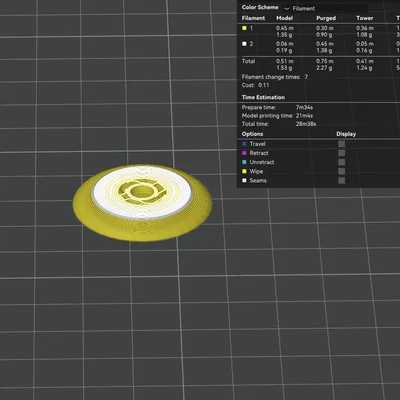The image size is (400, 400).
Task: Click the "Time Estimation" heading
Action: click(x=263, y=97)
